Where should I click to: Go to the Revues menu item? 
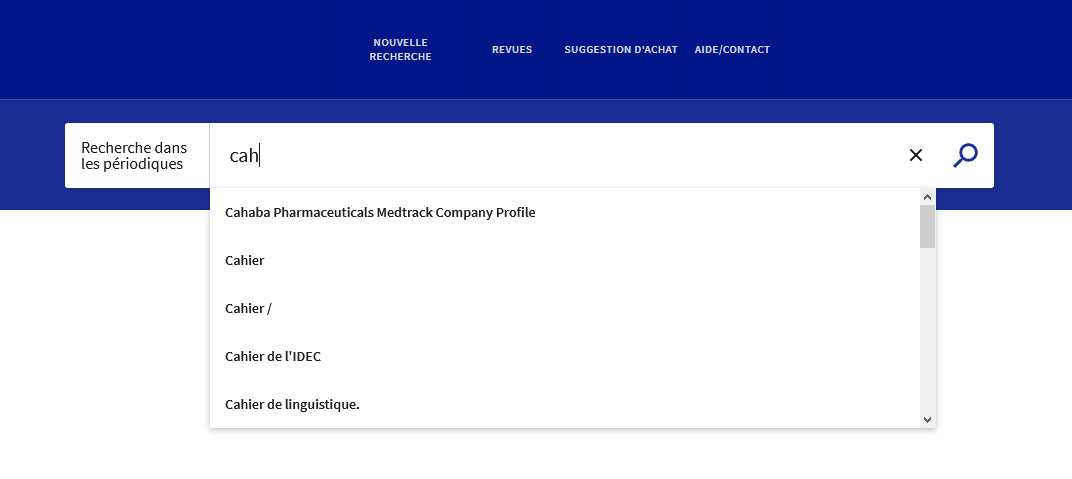512,50
